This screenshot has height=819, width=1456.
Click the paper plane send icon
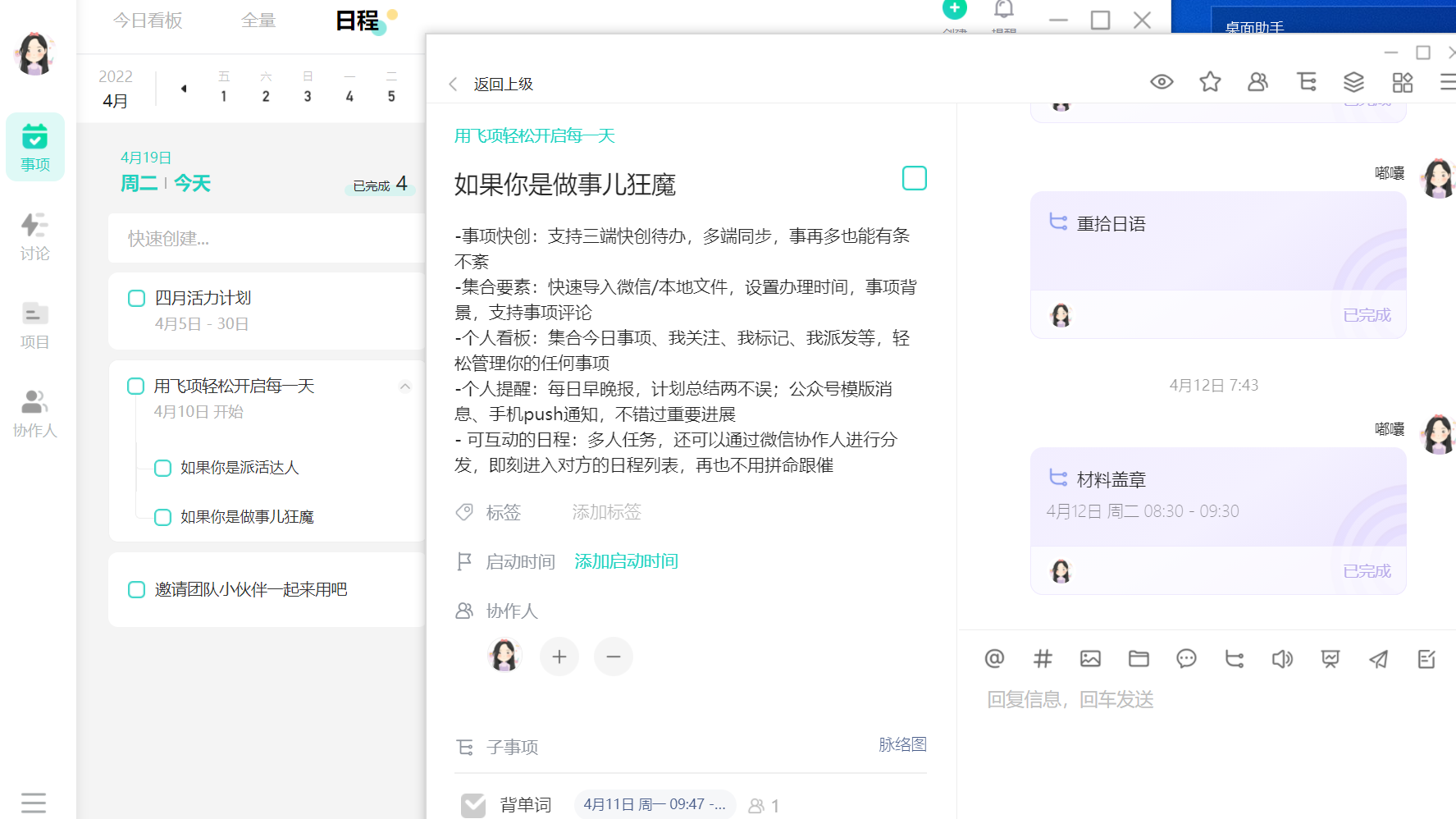pos(1379,658)
